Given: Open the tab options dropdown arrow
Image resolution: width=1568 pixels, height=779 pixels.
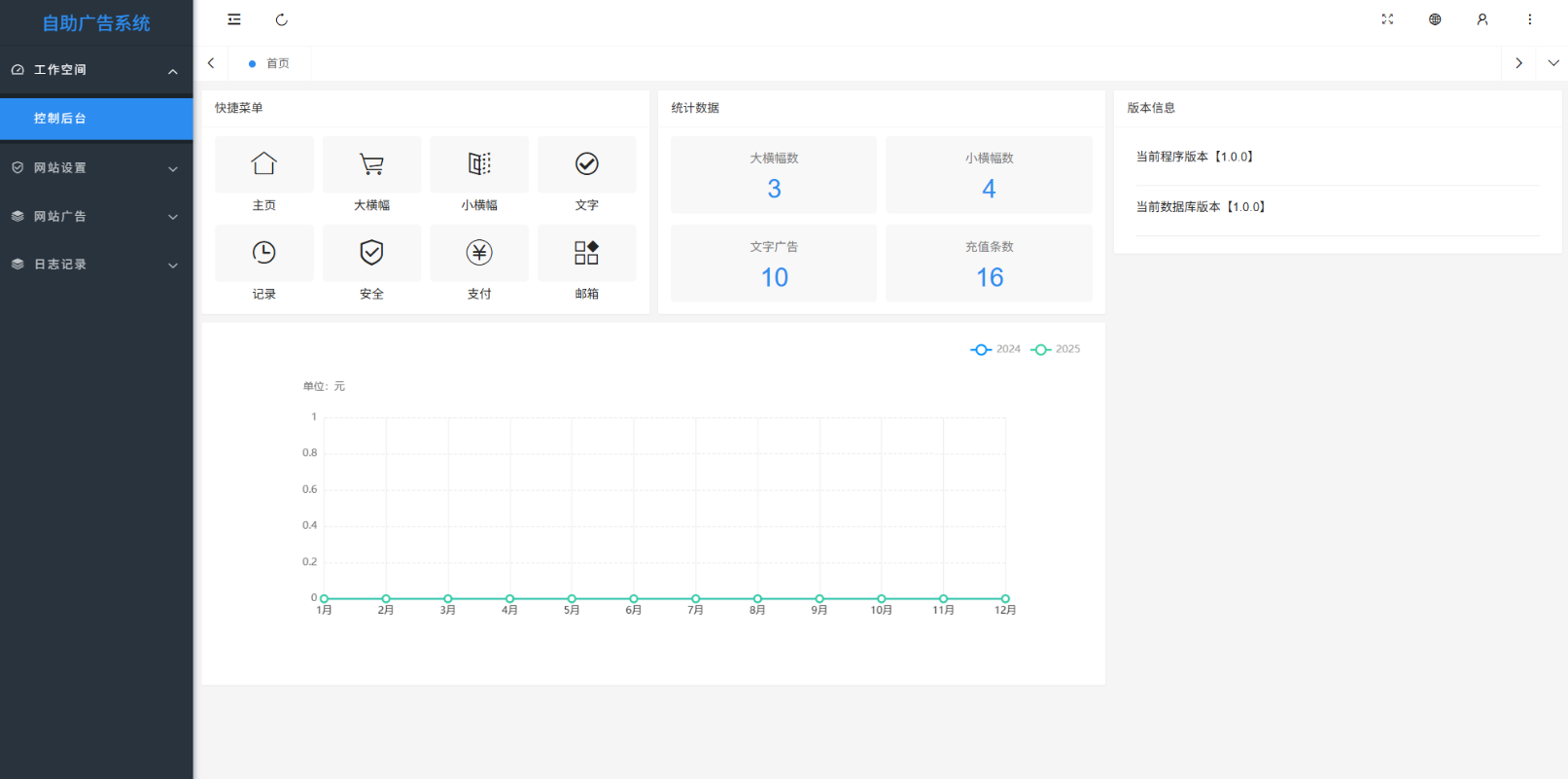Looking at the screenshot, I should pyautogui.click(x=1553, y=63).
